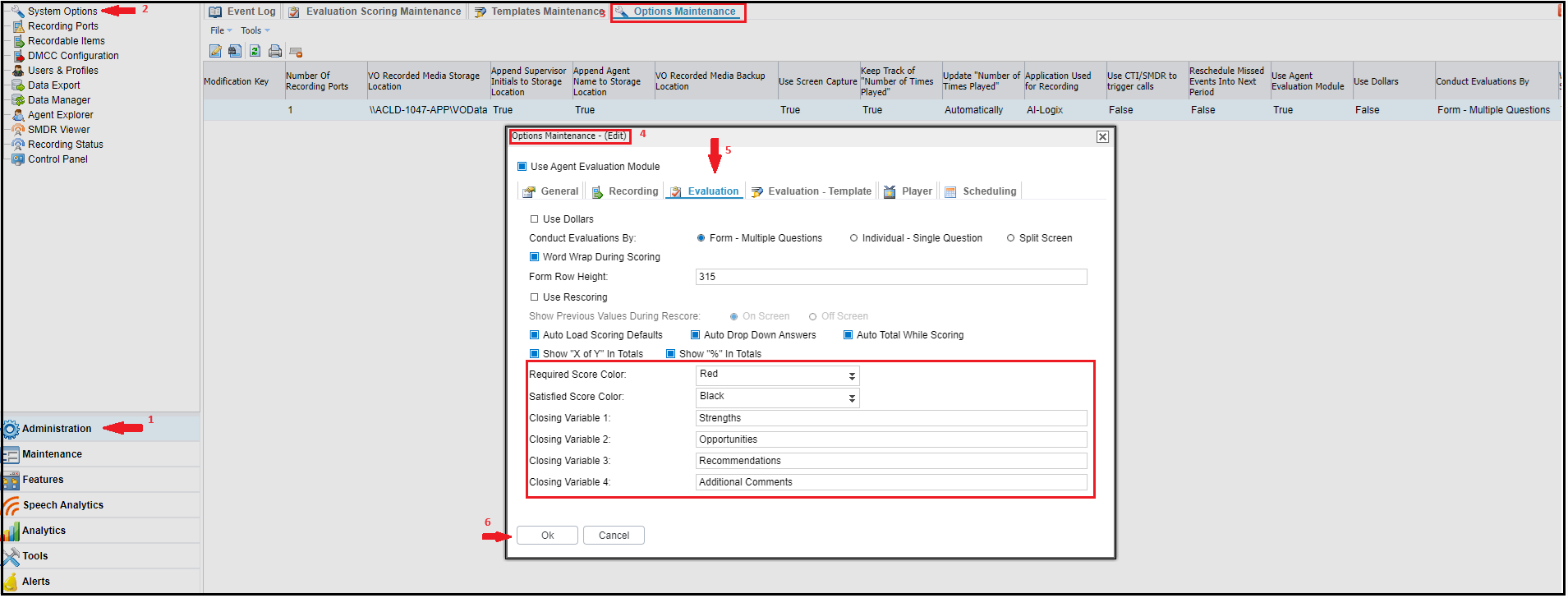
Task: Select the Split Screen radio button
Action: click(x=1011, y=238)
